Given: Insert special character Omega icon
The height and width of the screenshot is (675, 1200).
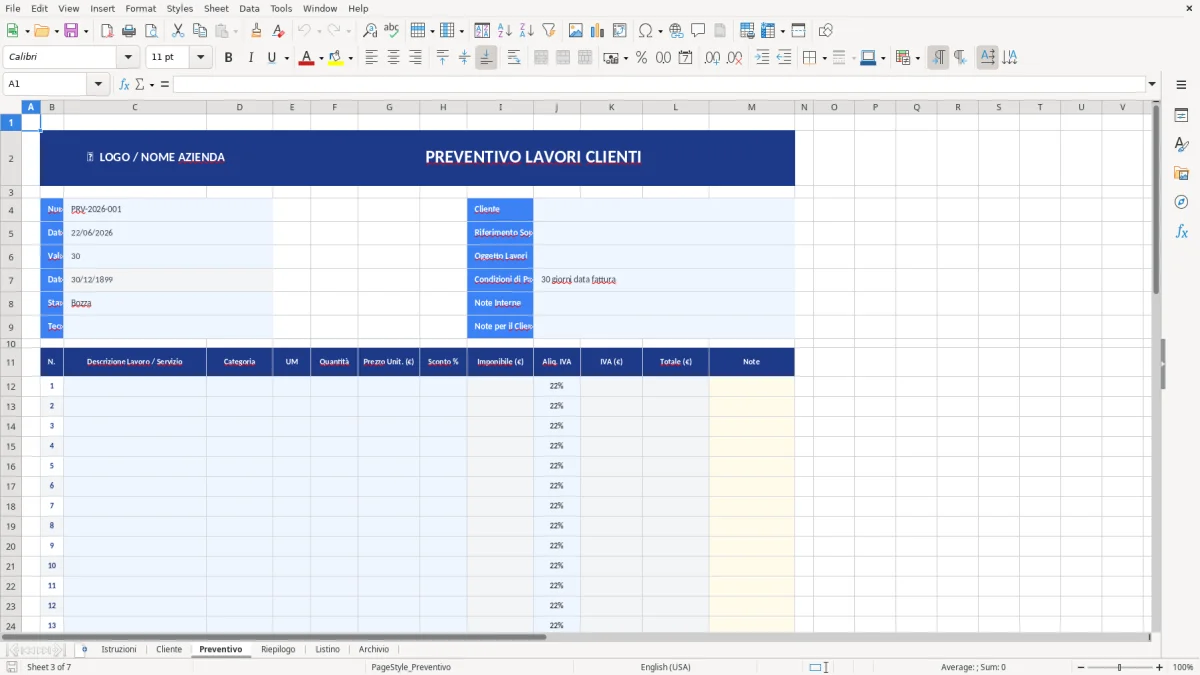Looking at the screenshot, I should pos(645,31).
